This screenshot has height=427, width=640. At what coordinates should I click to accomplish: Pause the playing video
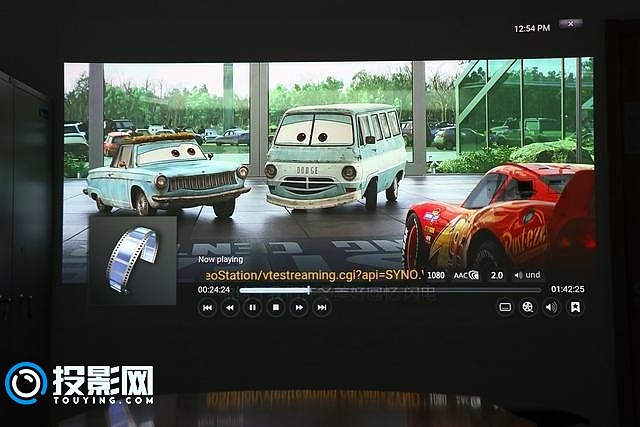click(253, 308)
